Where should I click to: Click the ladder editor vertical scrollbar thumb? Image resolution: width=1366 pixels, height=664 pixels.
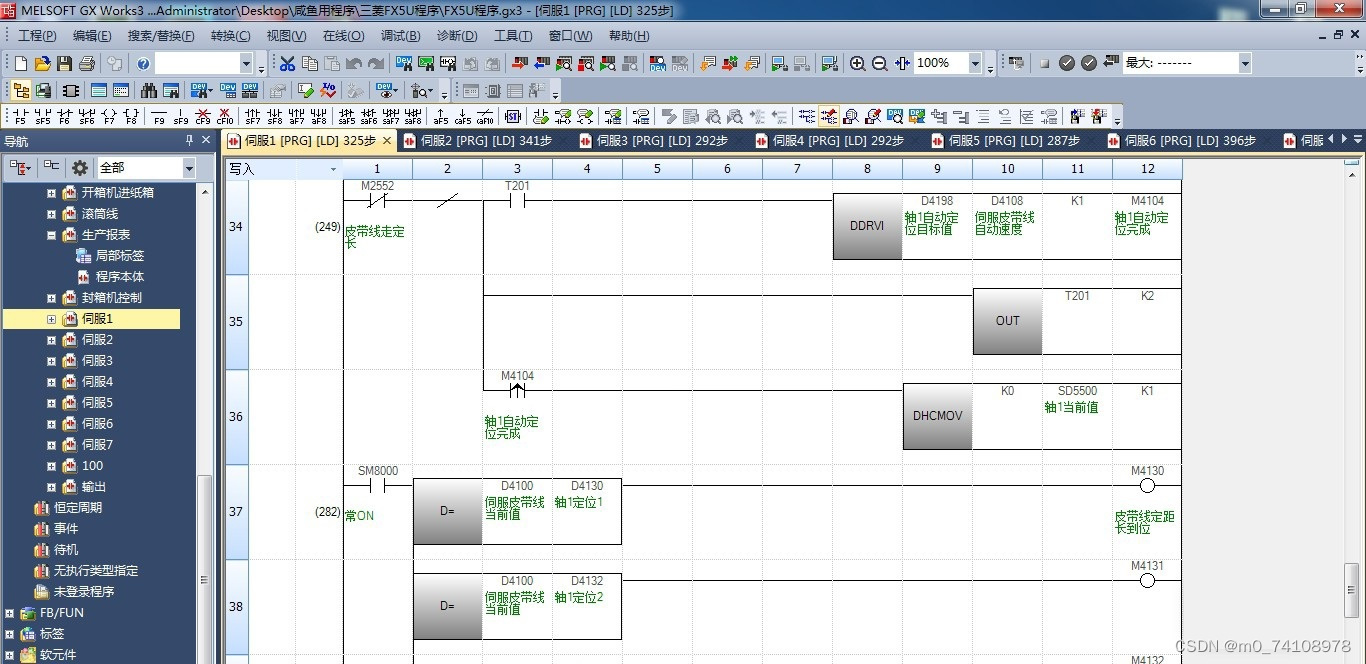1352,591
